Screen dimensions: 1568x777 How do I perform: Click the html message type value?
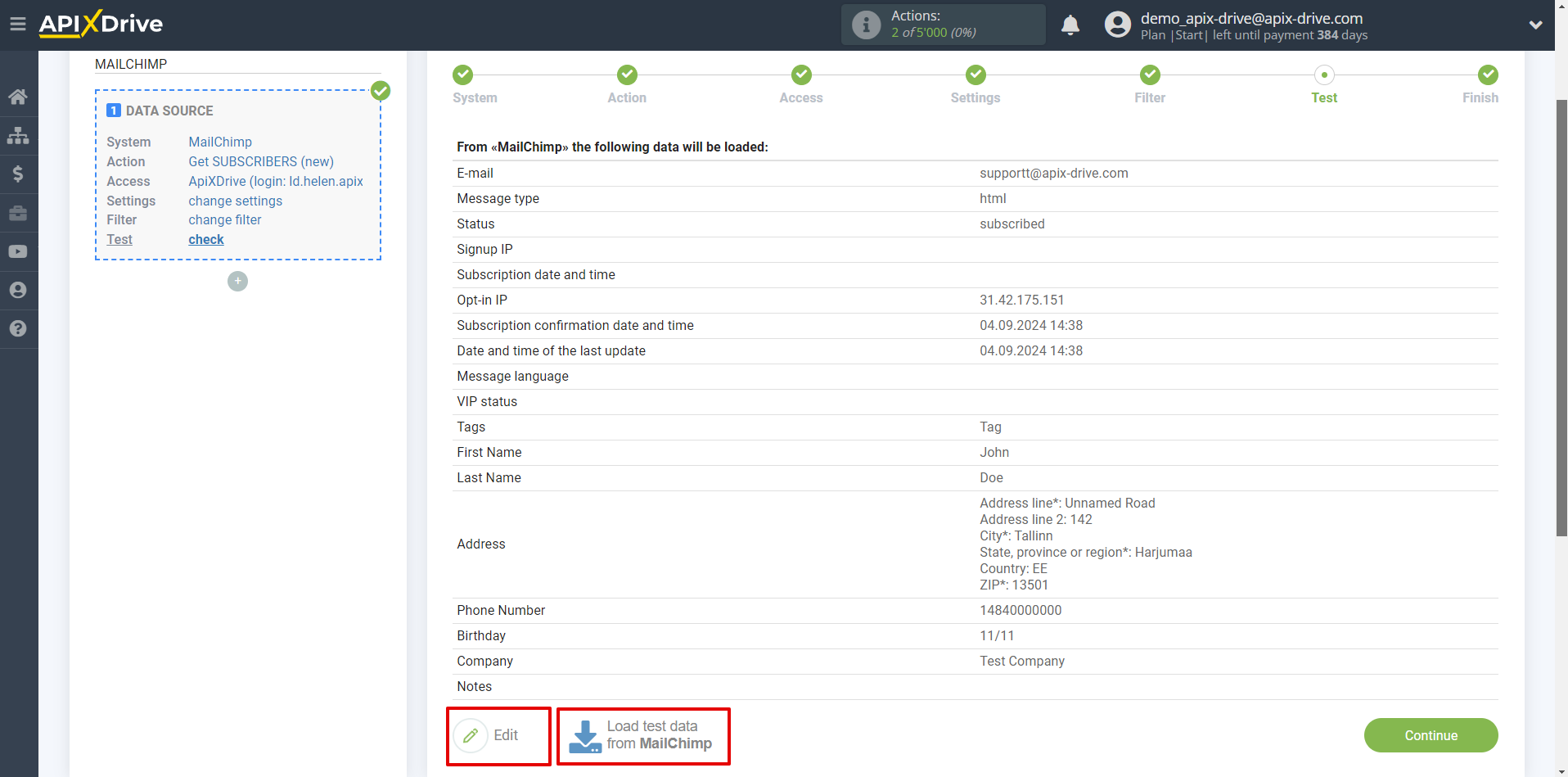[x=993, y=198]
